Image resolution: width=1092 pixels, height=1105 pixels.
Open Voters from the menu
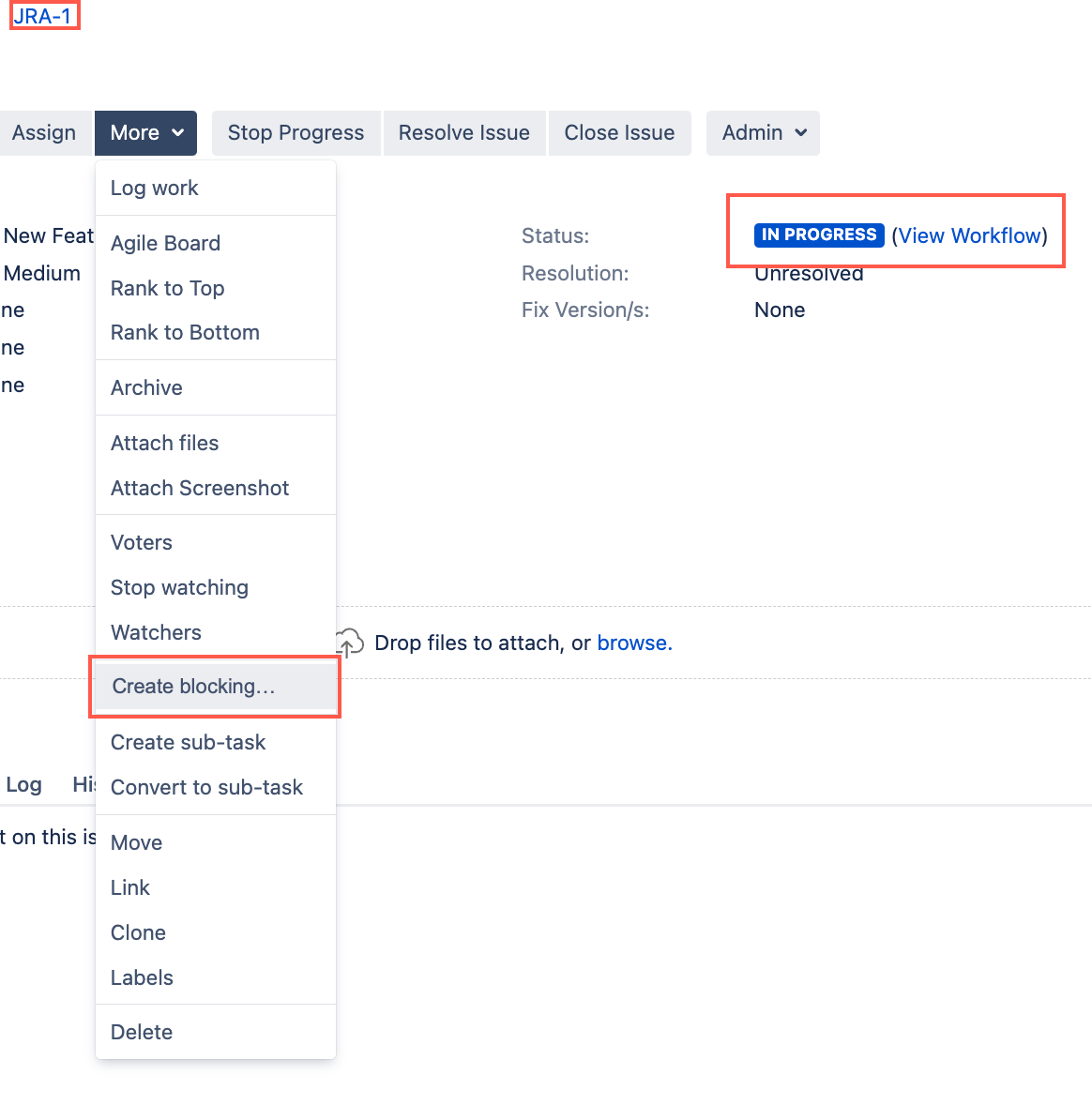coord(216,542)
